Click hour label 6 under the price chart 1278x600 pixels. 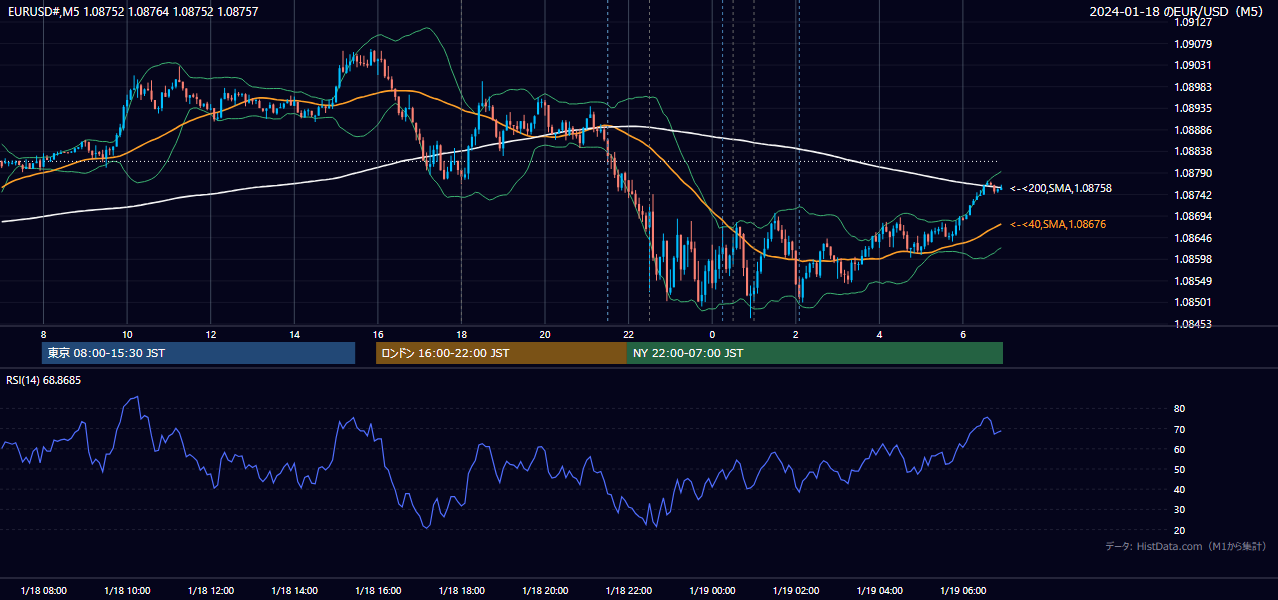tap(963, 334)
